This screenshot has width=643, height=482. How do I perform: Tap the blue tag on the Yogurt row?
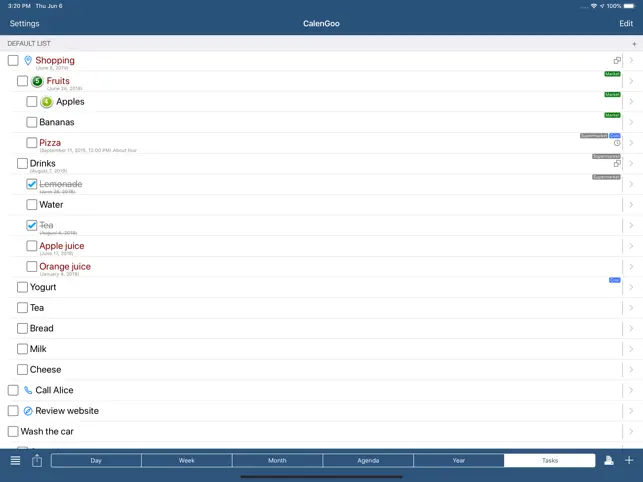pyautogui.click(x=615, y=280)
